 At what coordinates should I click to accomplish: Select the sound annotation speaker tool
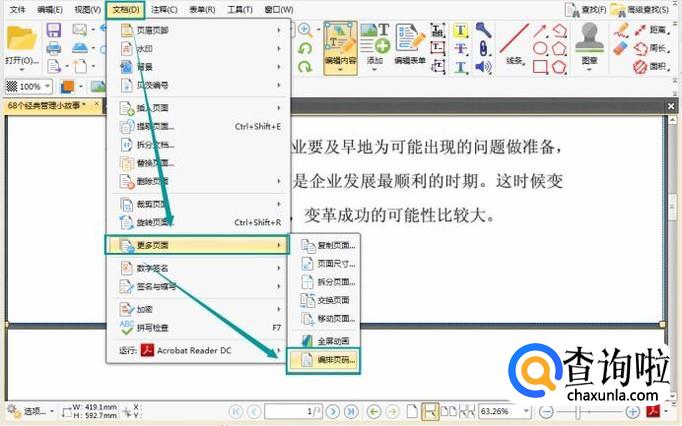483,67
